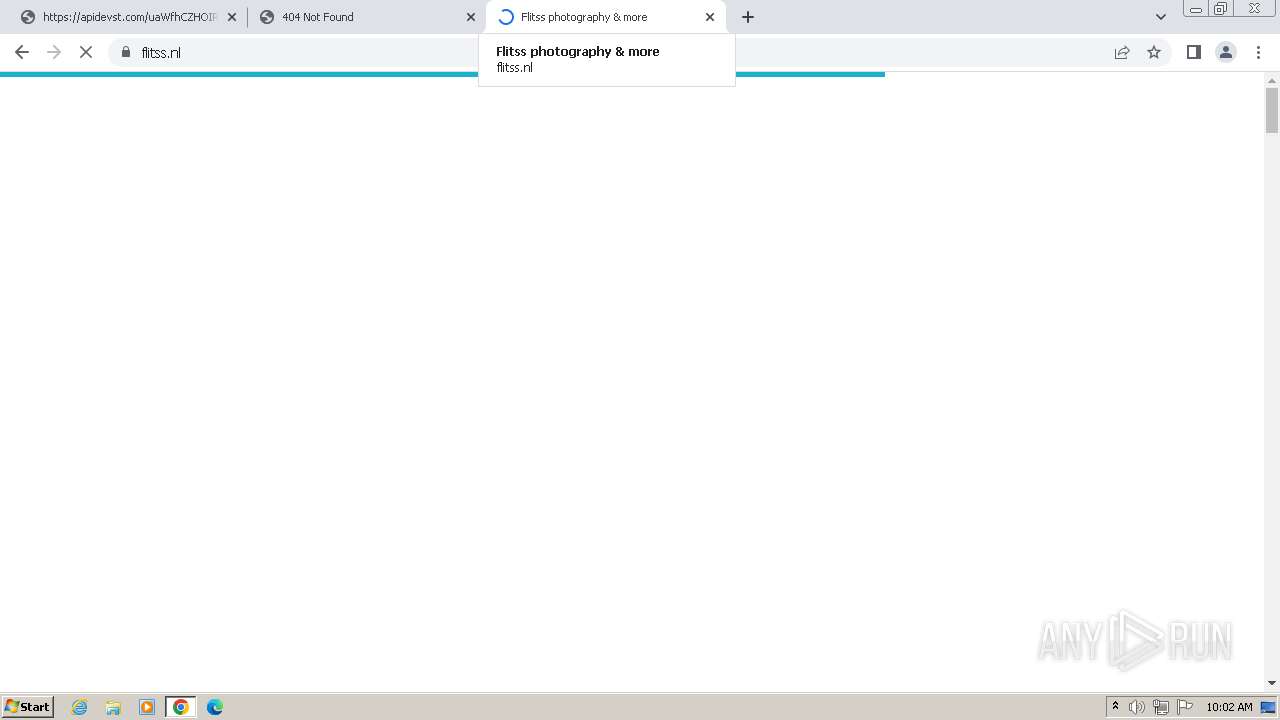The width and height of the screenshot is (1280, 720).
Task: Click the scrollbar up arrow
Action: pos(1272,79)
